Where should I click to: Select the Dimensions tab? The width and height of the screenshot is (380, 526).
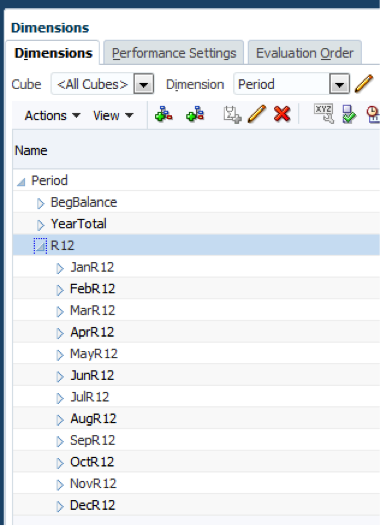[53, 53]
